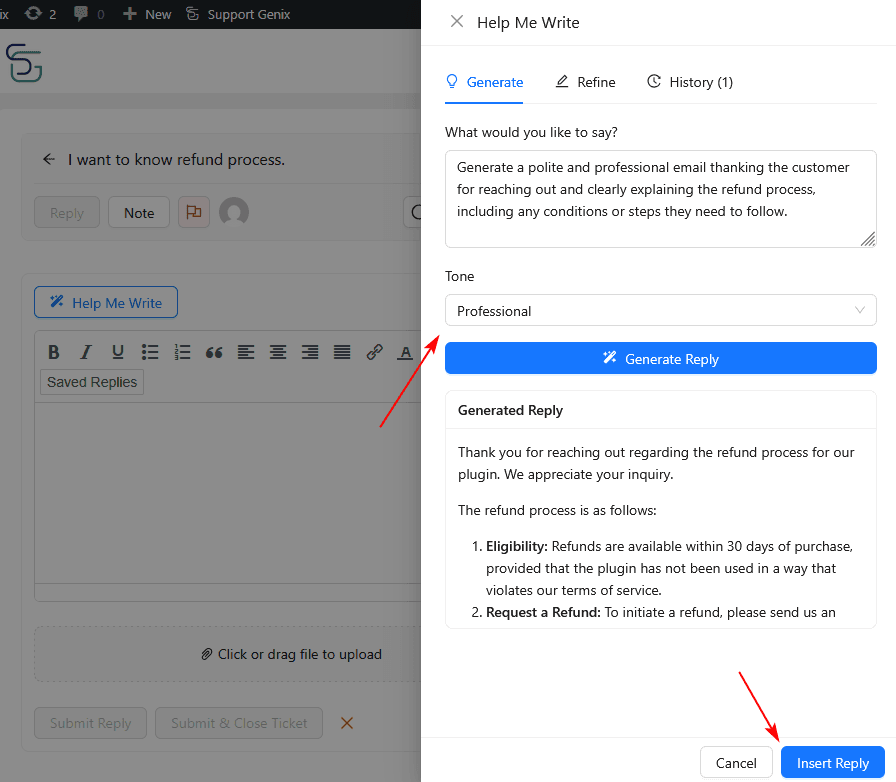Viewport: 896px width, 782px height.
Task: Insert a numbered list
Action: click(182, 352)
